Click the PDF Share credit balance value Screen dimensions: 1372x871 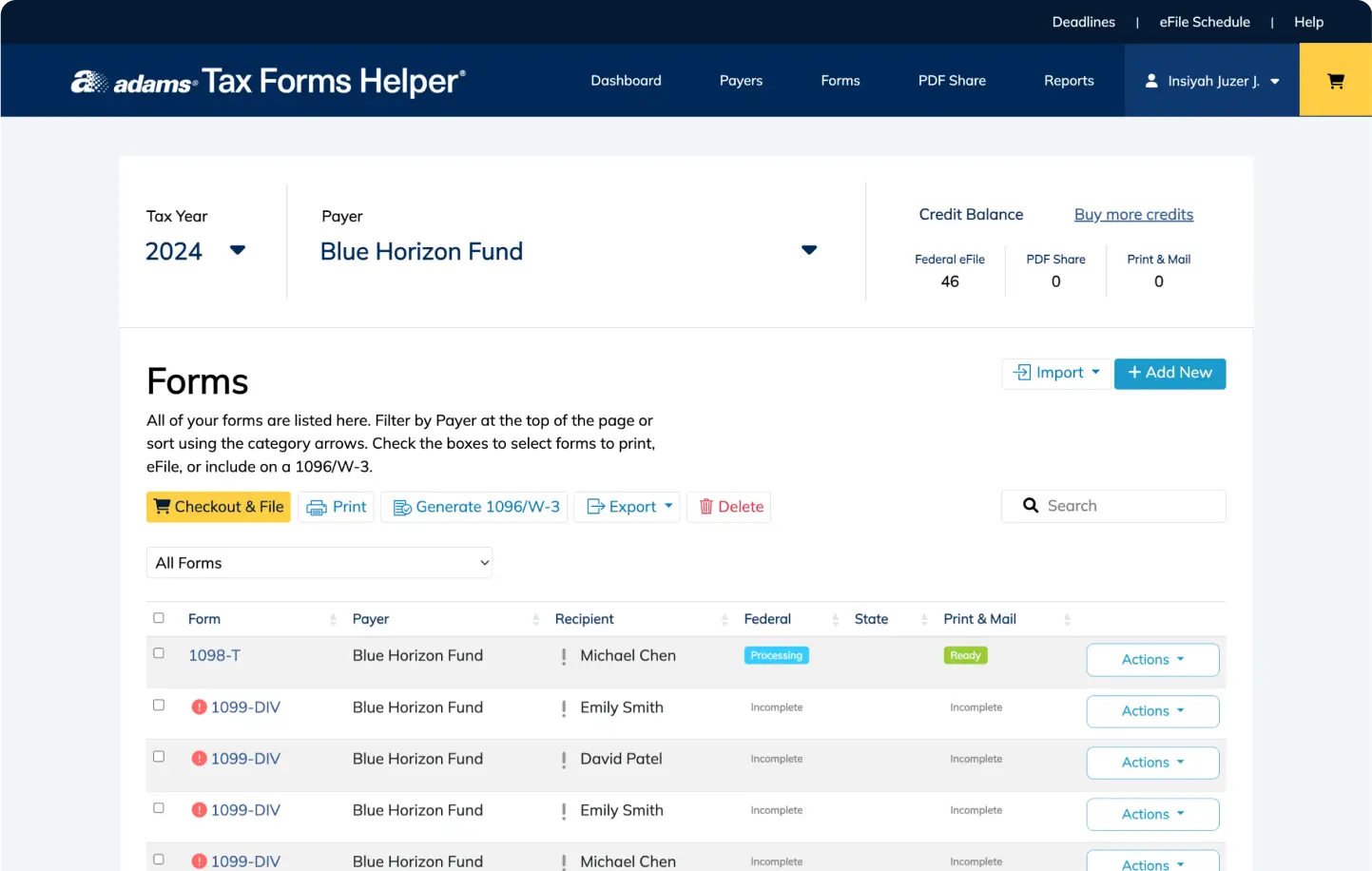coord(1055,281)
